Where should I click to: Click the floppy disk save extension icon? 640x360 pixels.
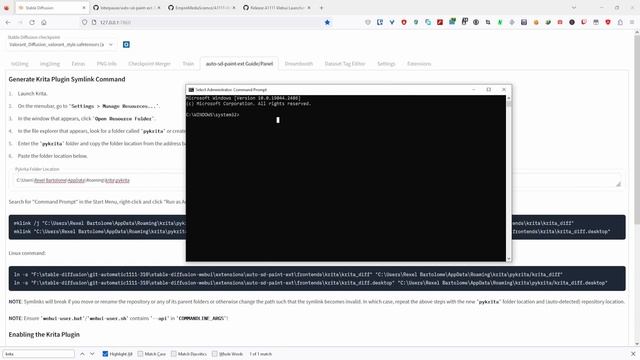click(x=524, y=22)
